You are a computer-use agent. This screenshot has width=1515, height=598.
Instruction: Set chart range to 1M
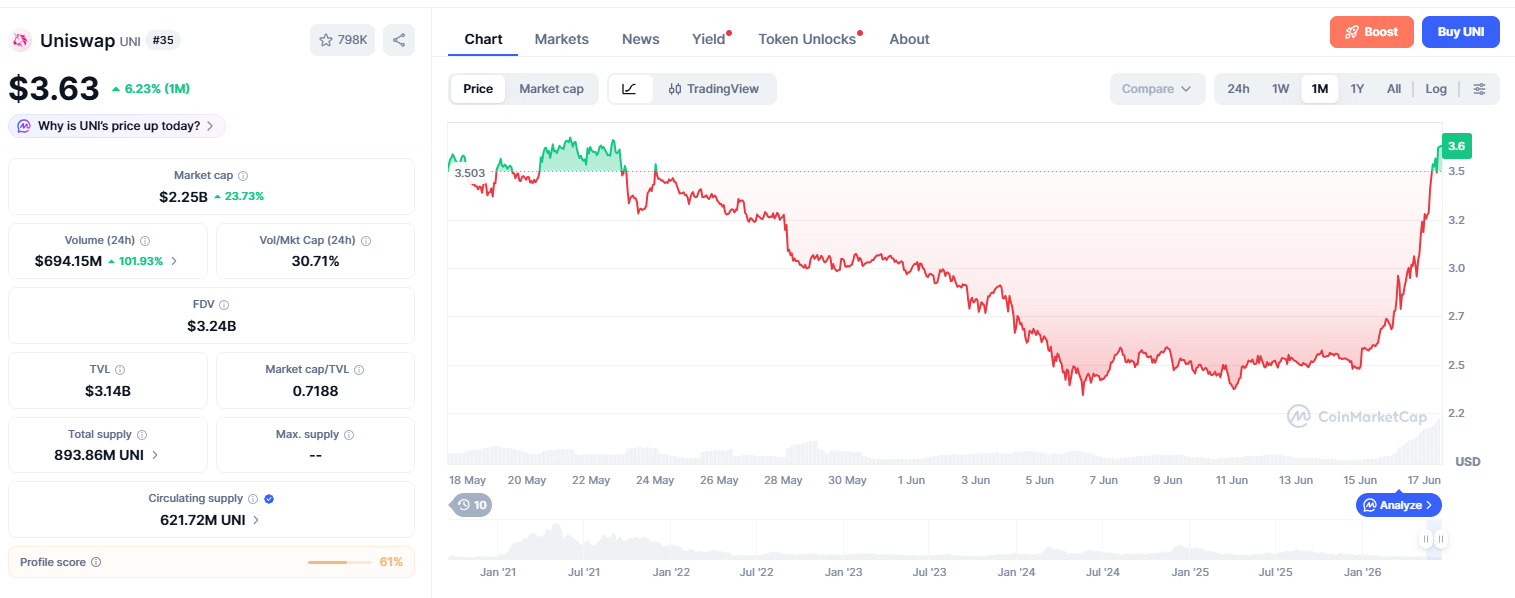click(1320, 89)
